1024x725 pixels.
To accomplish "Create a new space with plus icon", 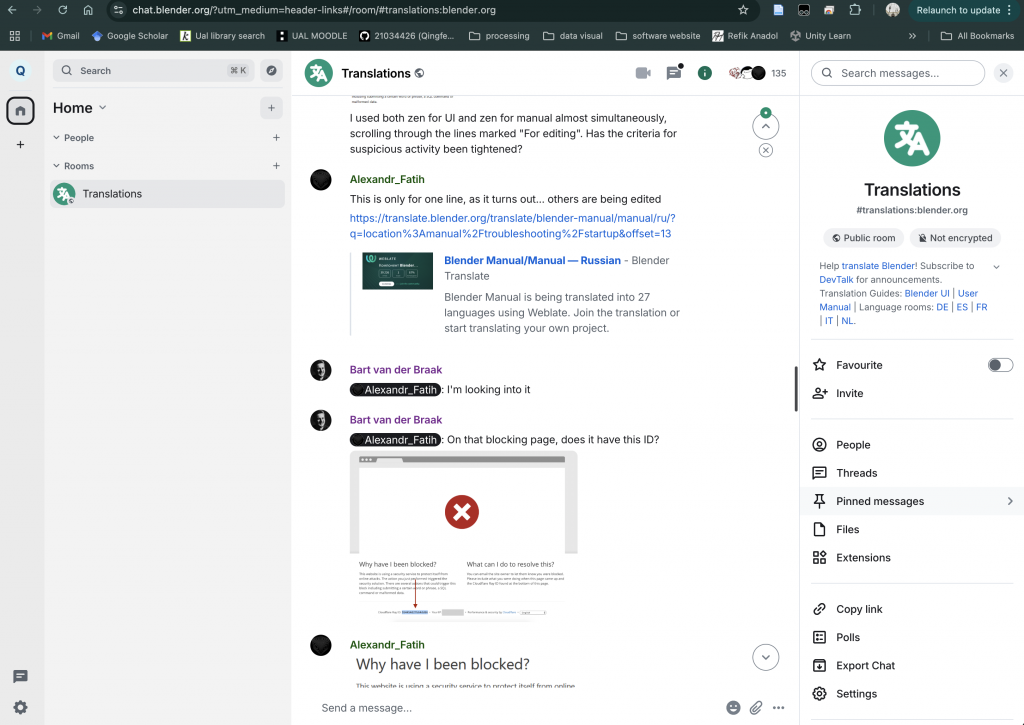I will [x=20, y=144].
